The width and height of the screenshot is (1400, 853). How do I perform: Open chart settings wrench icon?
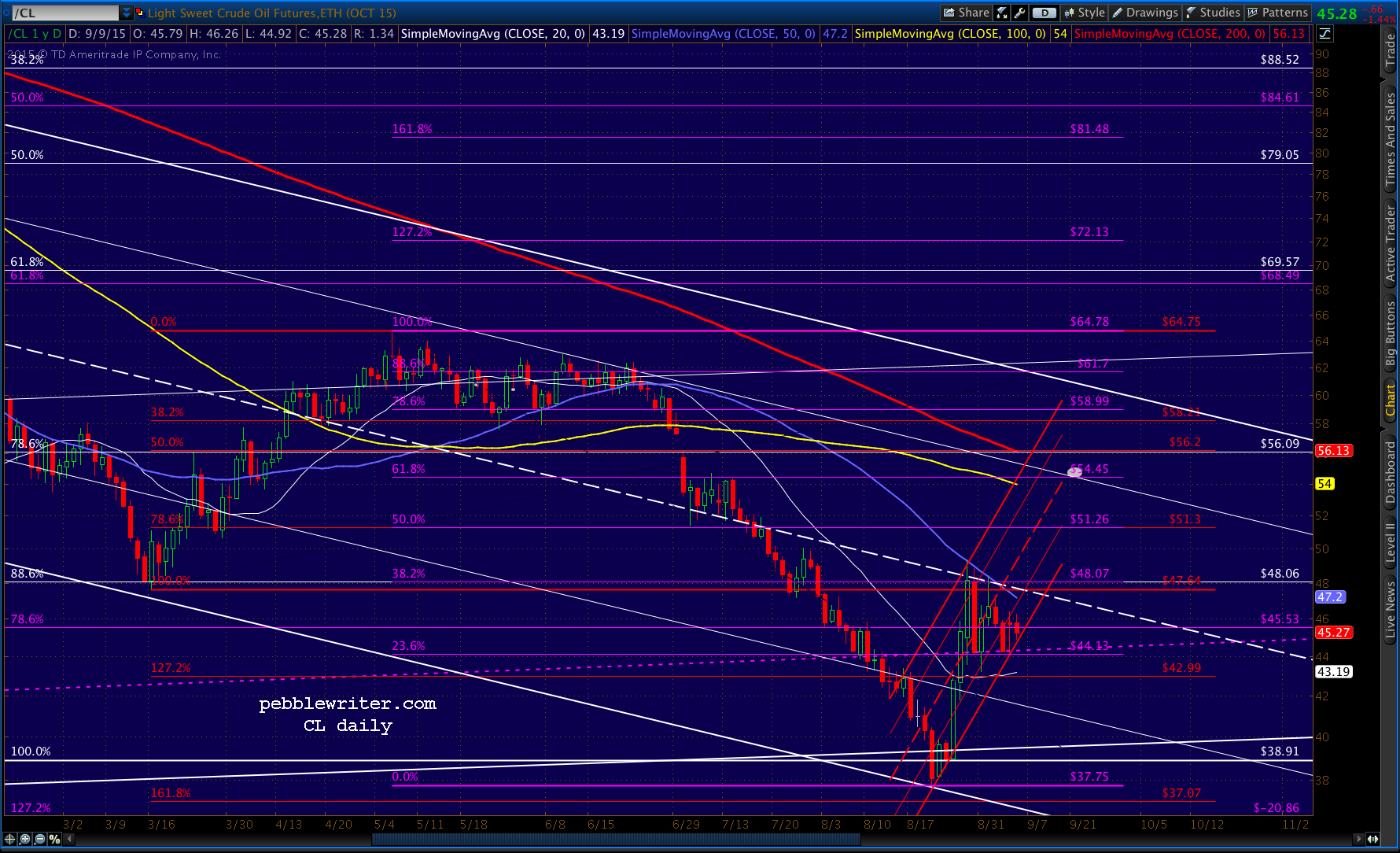pyautogui.click(x=1019, y=13)
